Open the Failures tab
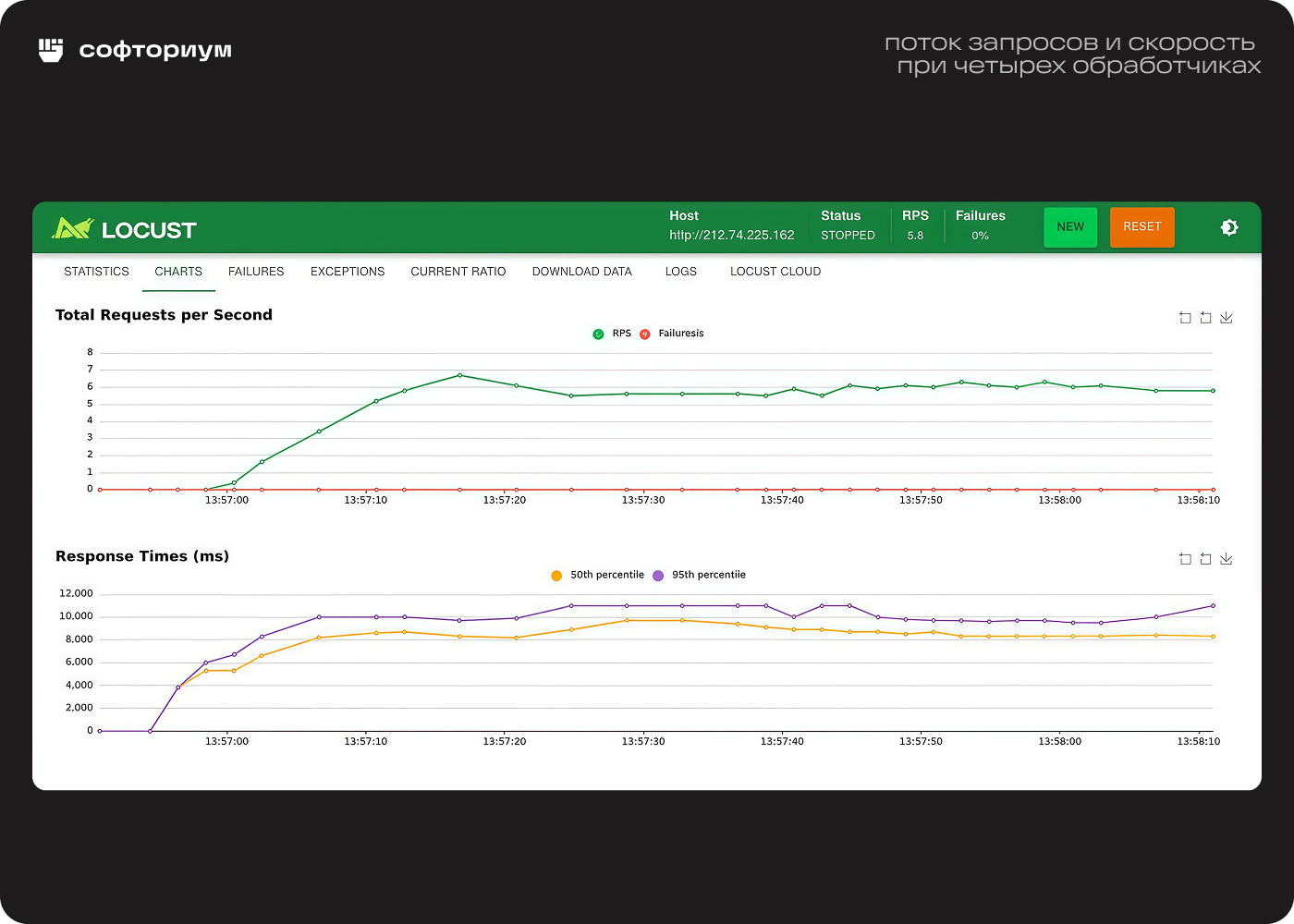Screen dimensions: 1294x924 click(x=256, y=272)
